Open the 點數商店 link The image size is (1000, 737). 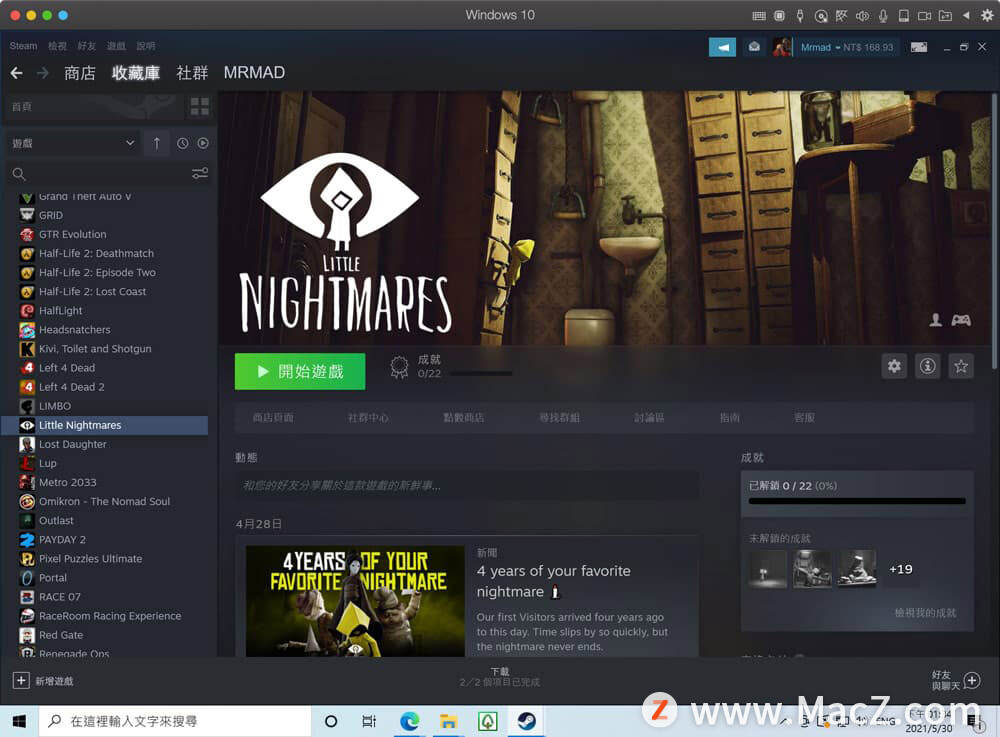point(464,418)
